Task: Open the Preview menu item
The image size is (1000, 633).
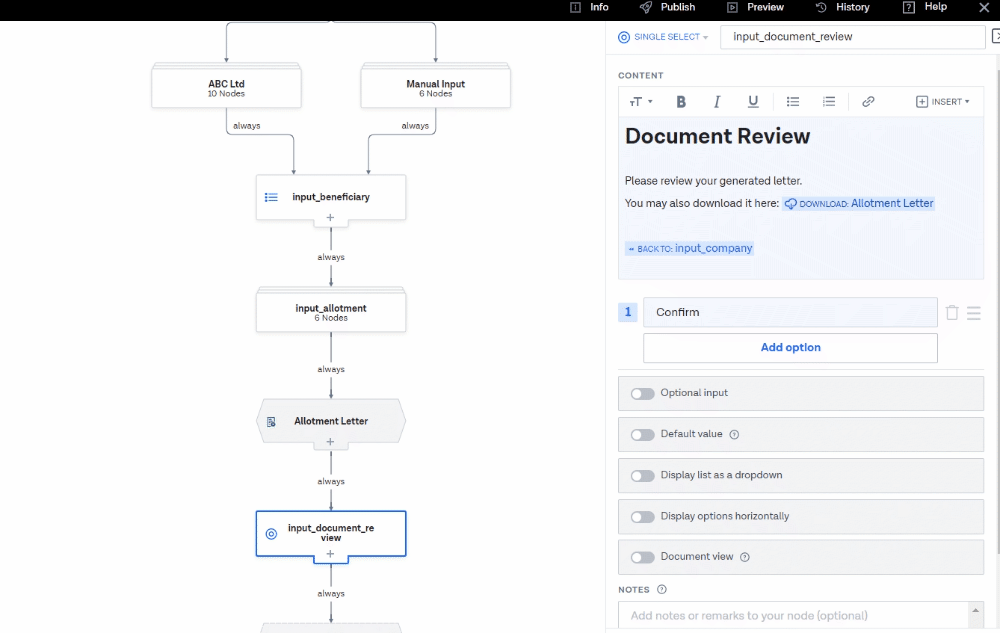Action: 756,7
